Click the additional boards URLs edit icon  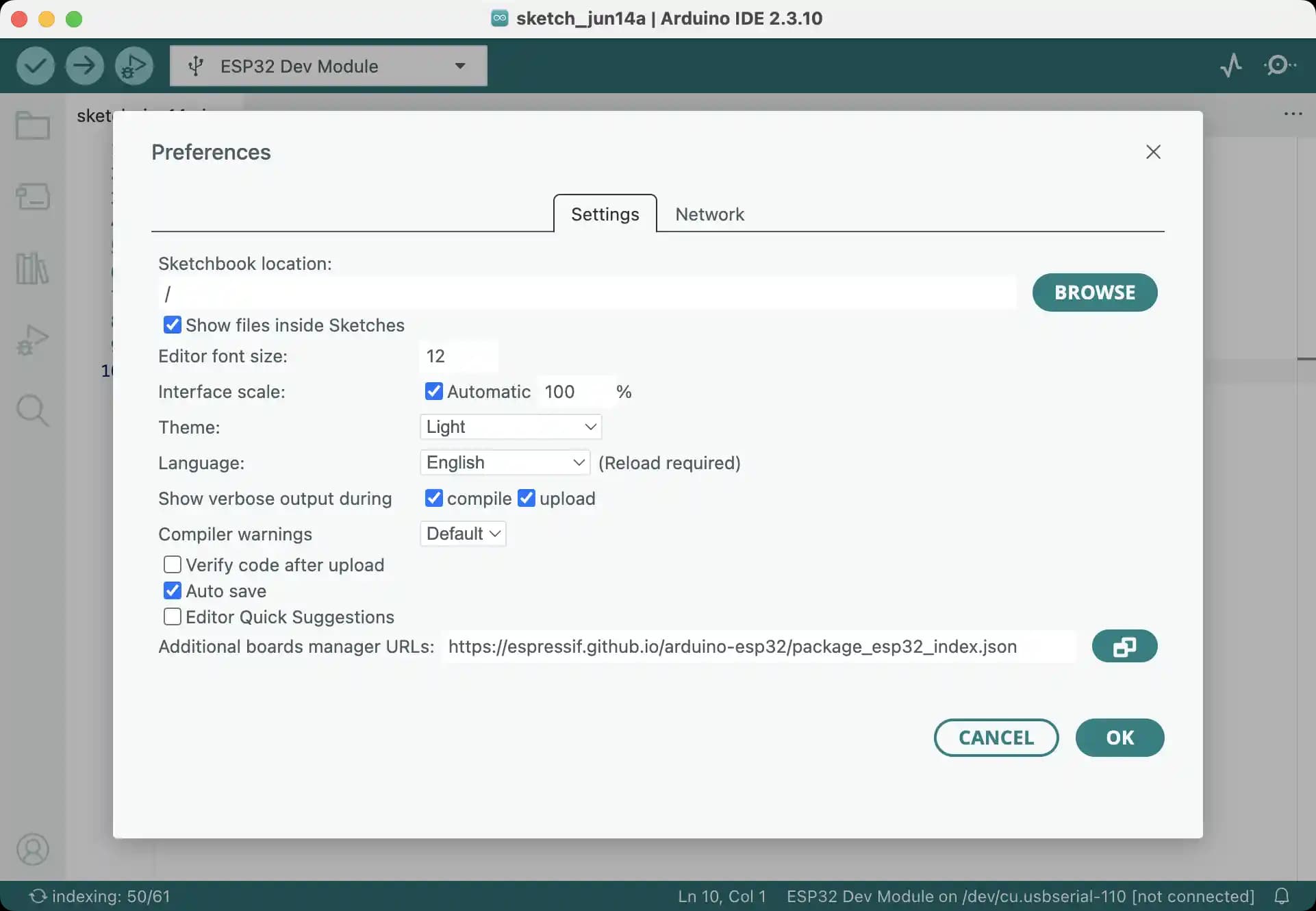tap(1124, 646)
